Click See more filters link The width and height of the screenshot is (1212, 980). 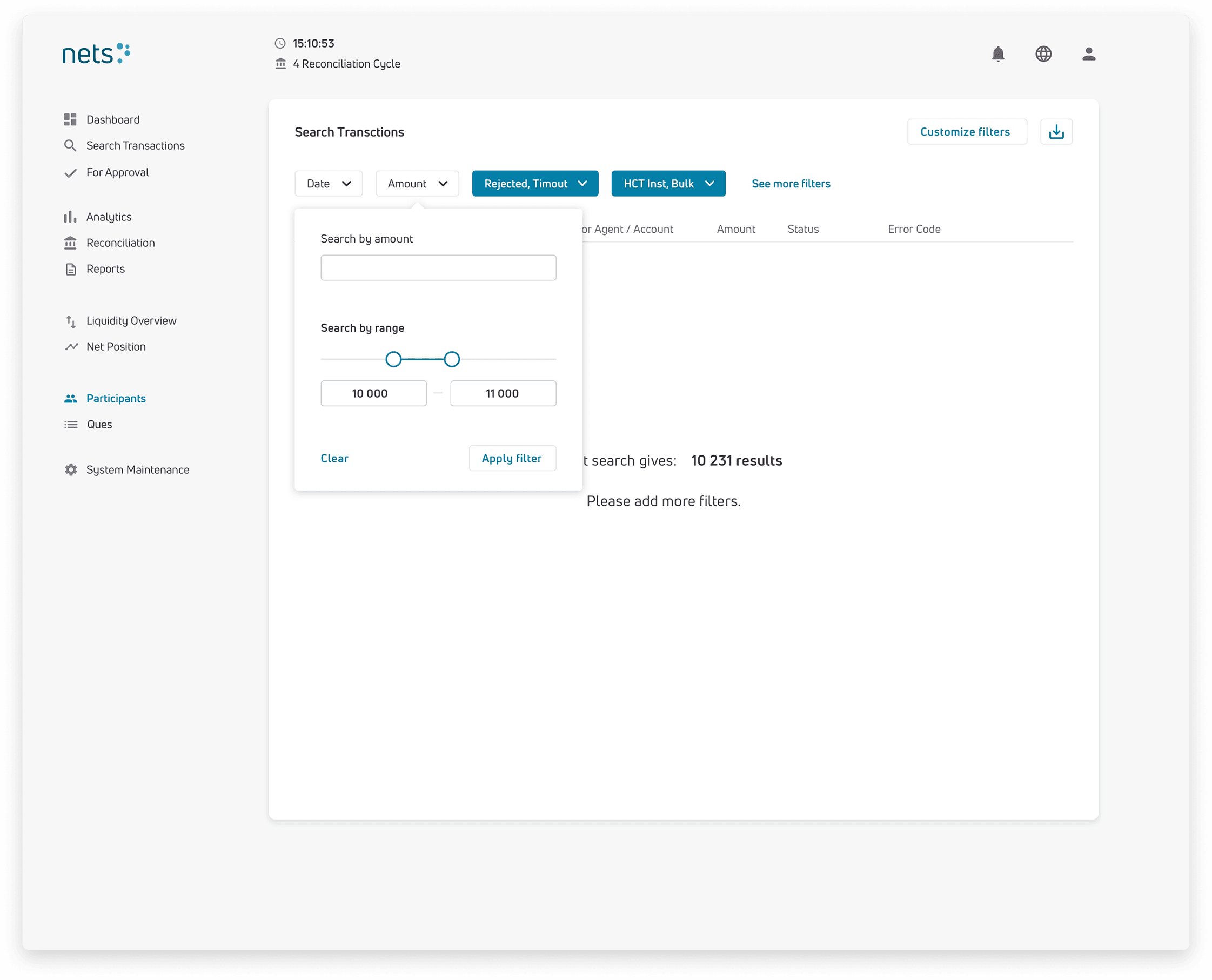[791, 184]
